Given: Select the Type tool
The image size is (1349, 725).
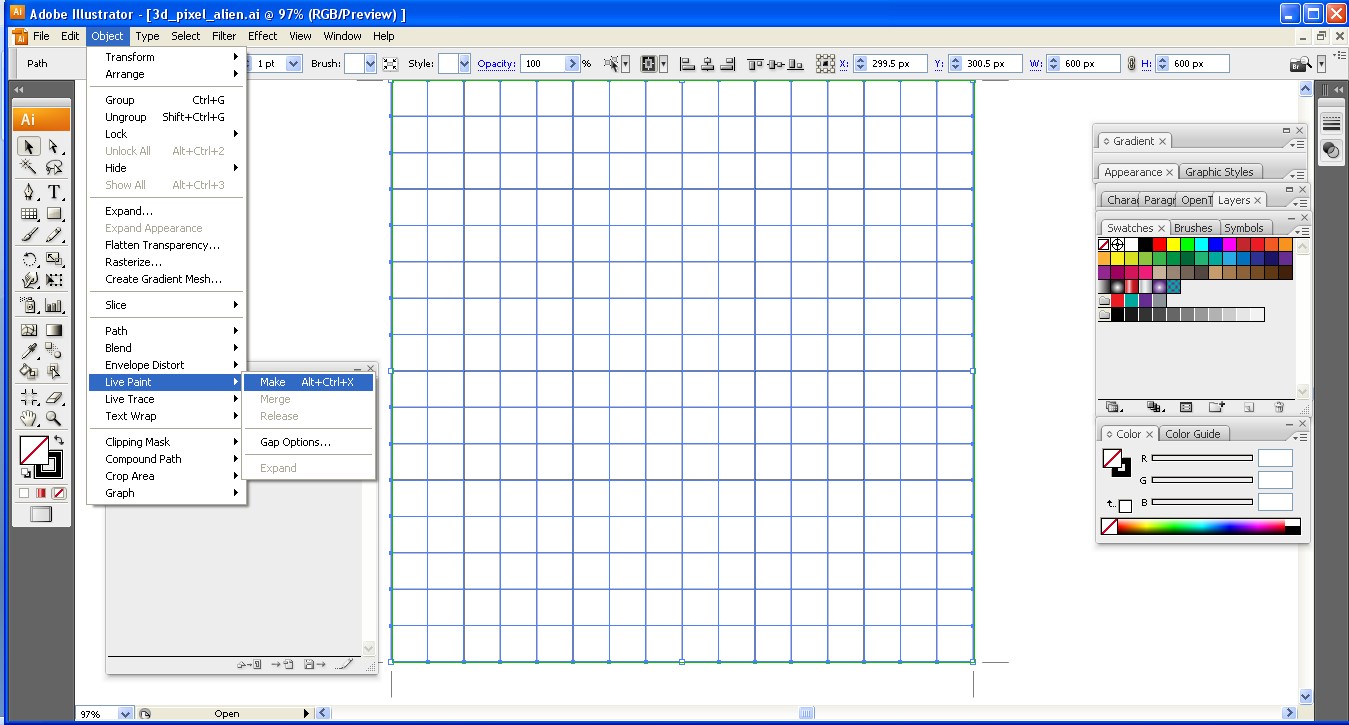Looking at the screenshot, I should coord(54,192).
